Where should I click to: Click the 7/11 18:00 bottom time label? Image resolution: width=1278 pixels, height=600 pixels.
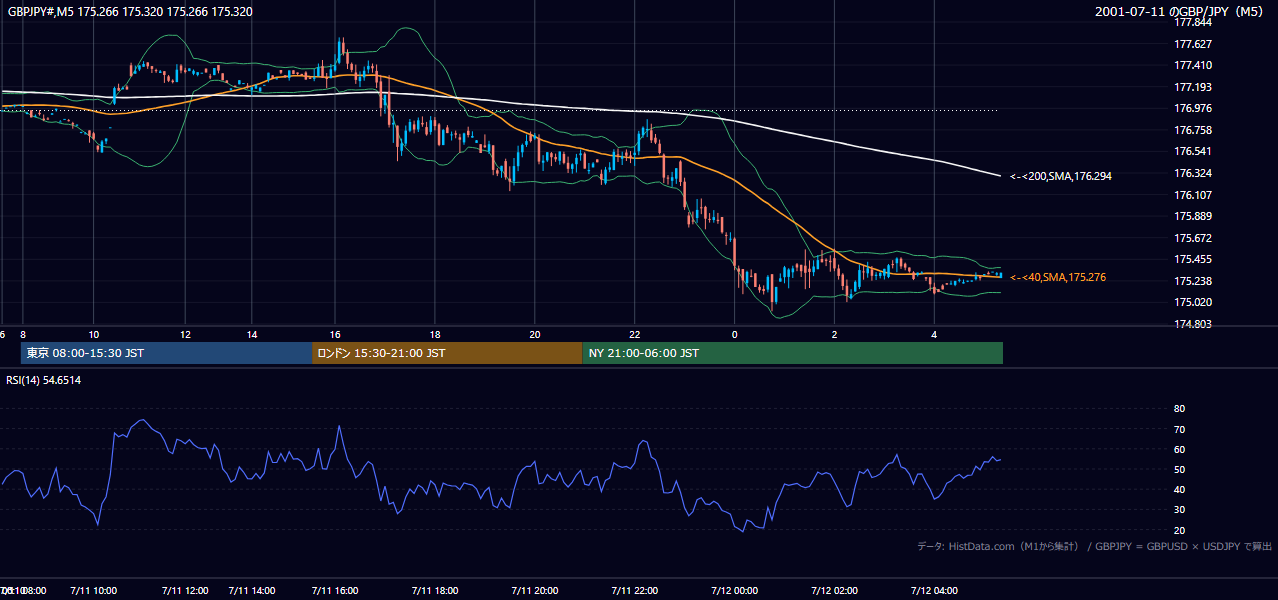(x=434, y=591)
